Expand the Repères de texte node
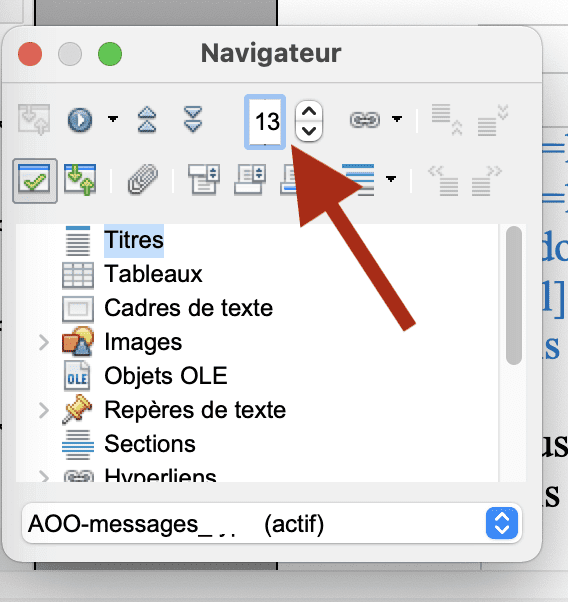This screenshot has width=568, height=602. [44, 410]
